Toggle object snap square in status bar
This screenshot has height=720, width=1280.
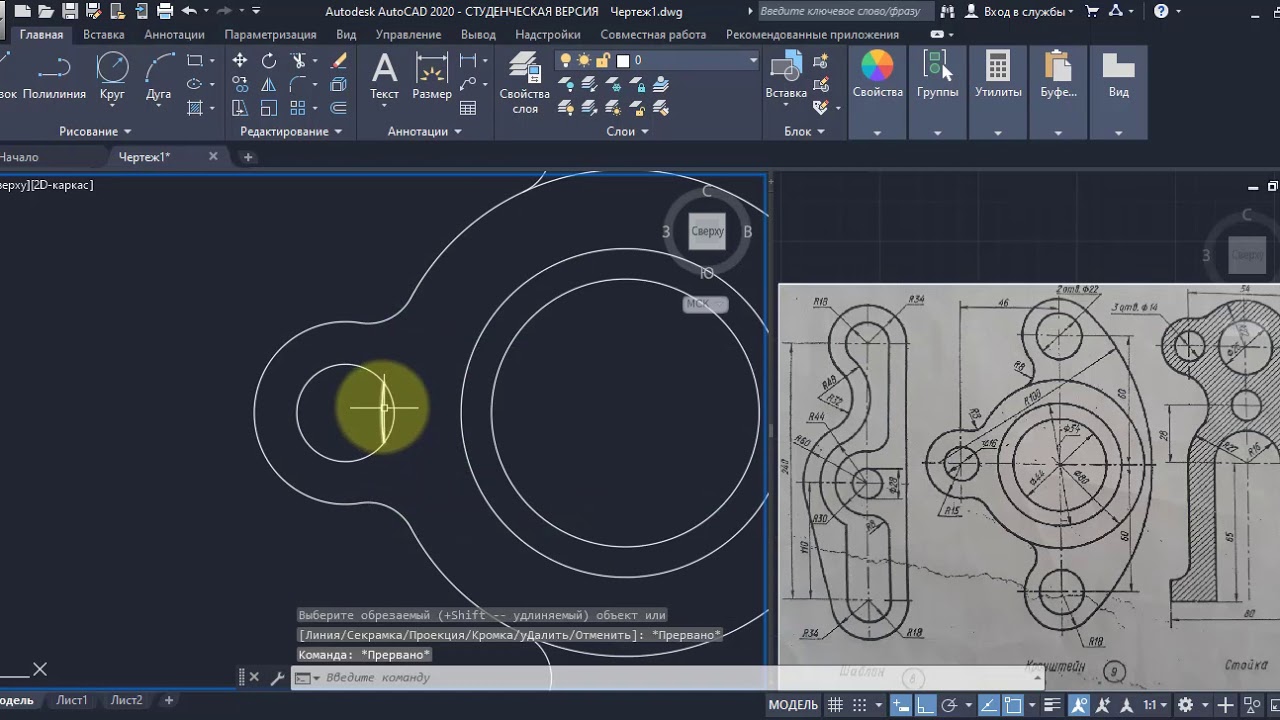[1013, 705]
